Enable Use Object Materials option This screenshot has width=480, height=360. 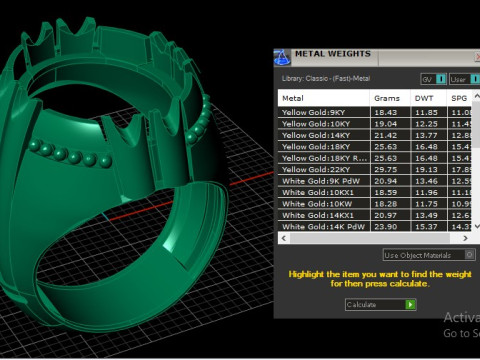429,255
